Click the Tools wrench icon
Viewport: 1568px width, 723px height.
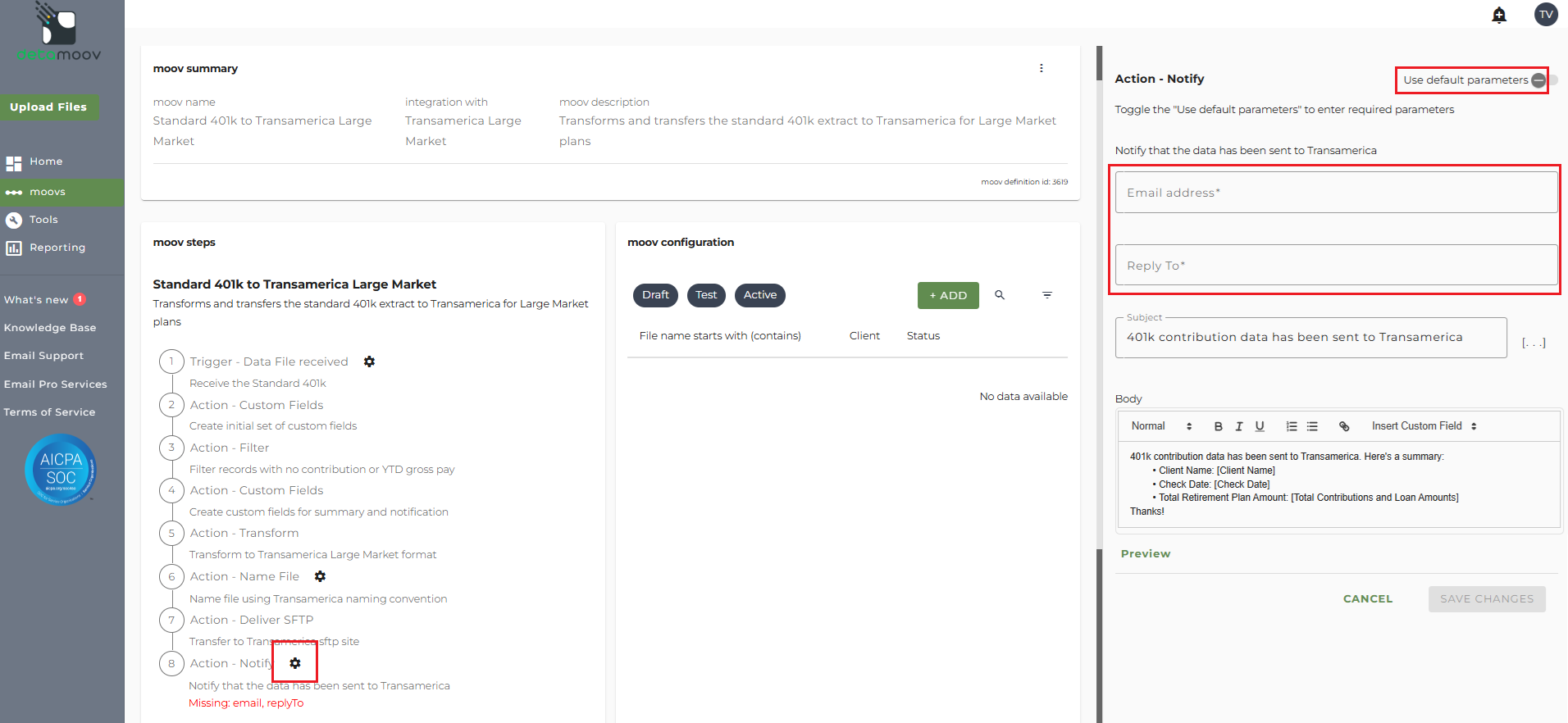(14, 220)
